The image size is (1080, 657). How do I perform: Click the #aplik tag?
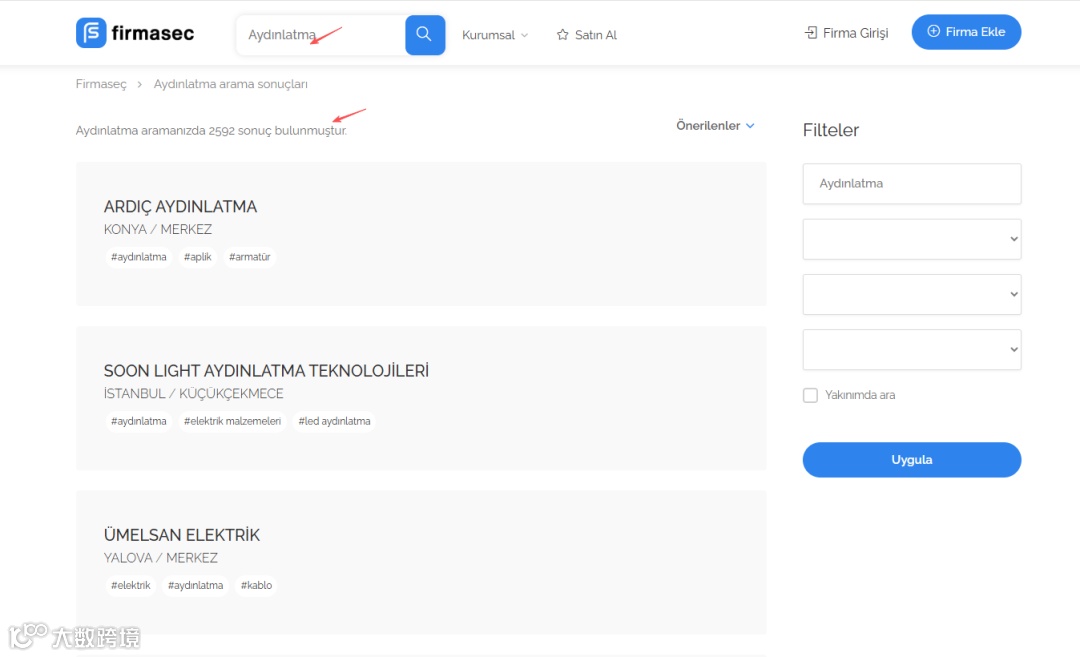click(198, 257)
